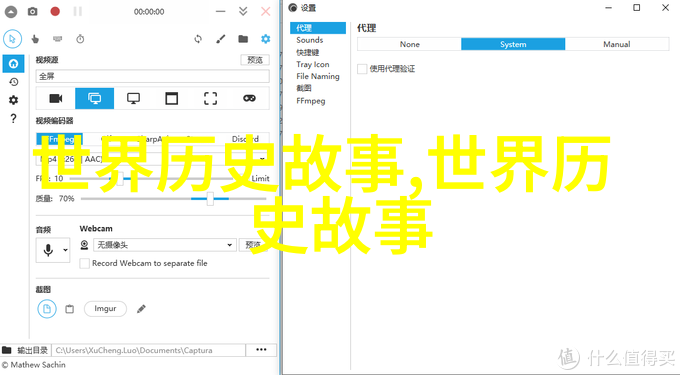Choose None proxy option

tap(409, 44)
